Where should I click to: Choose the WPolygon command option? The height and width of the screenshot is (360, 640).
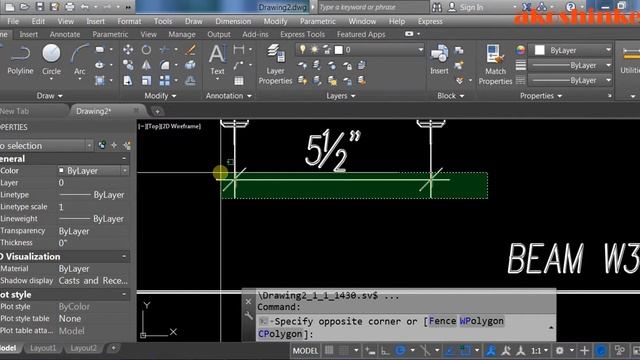click(482, 321)
